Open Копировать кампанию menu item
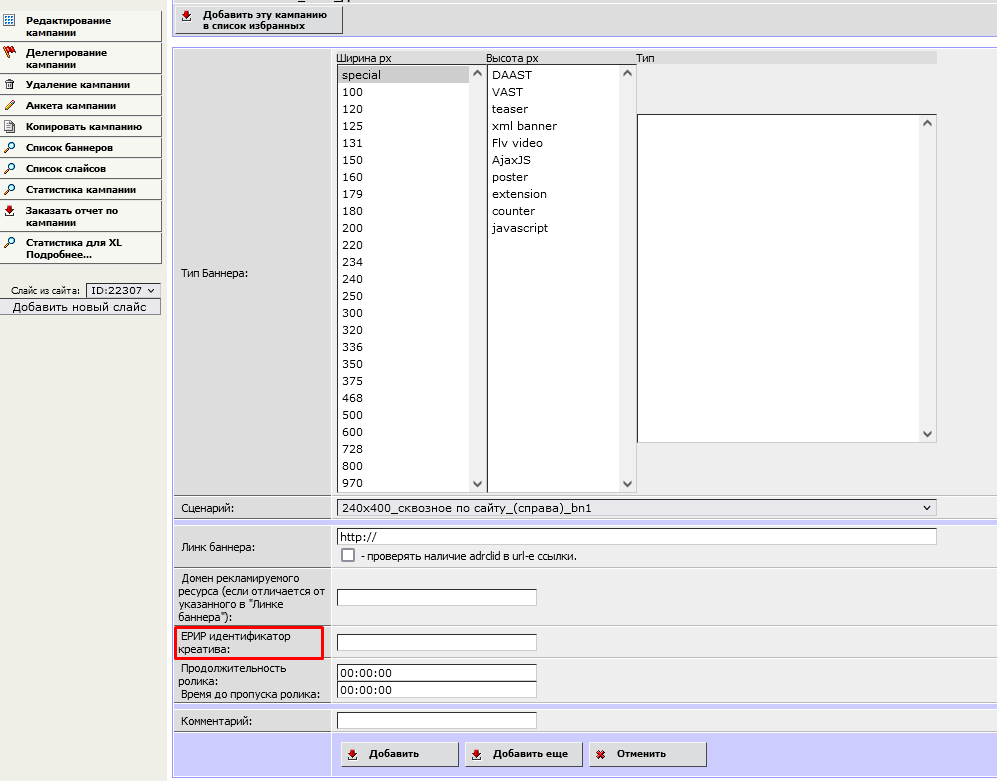The width and height of the screenshot is (997, 781). coord(81,127)
